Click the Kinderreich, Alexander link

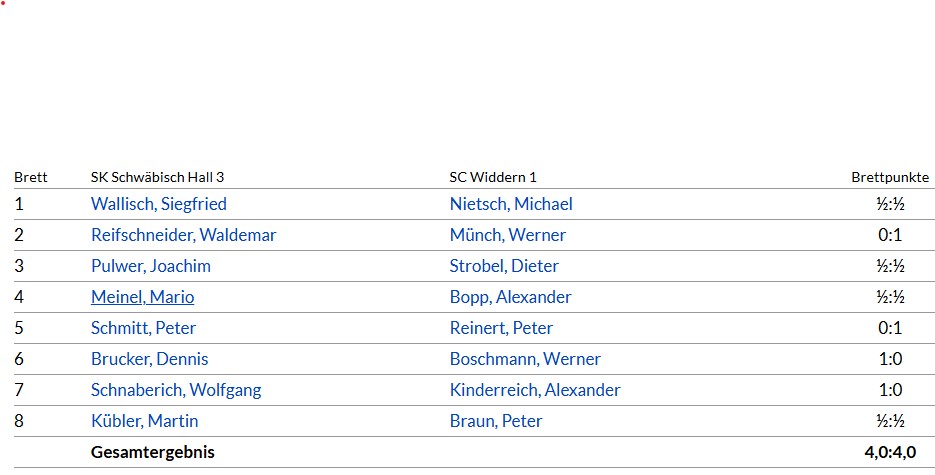pos(535,390)
